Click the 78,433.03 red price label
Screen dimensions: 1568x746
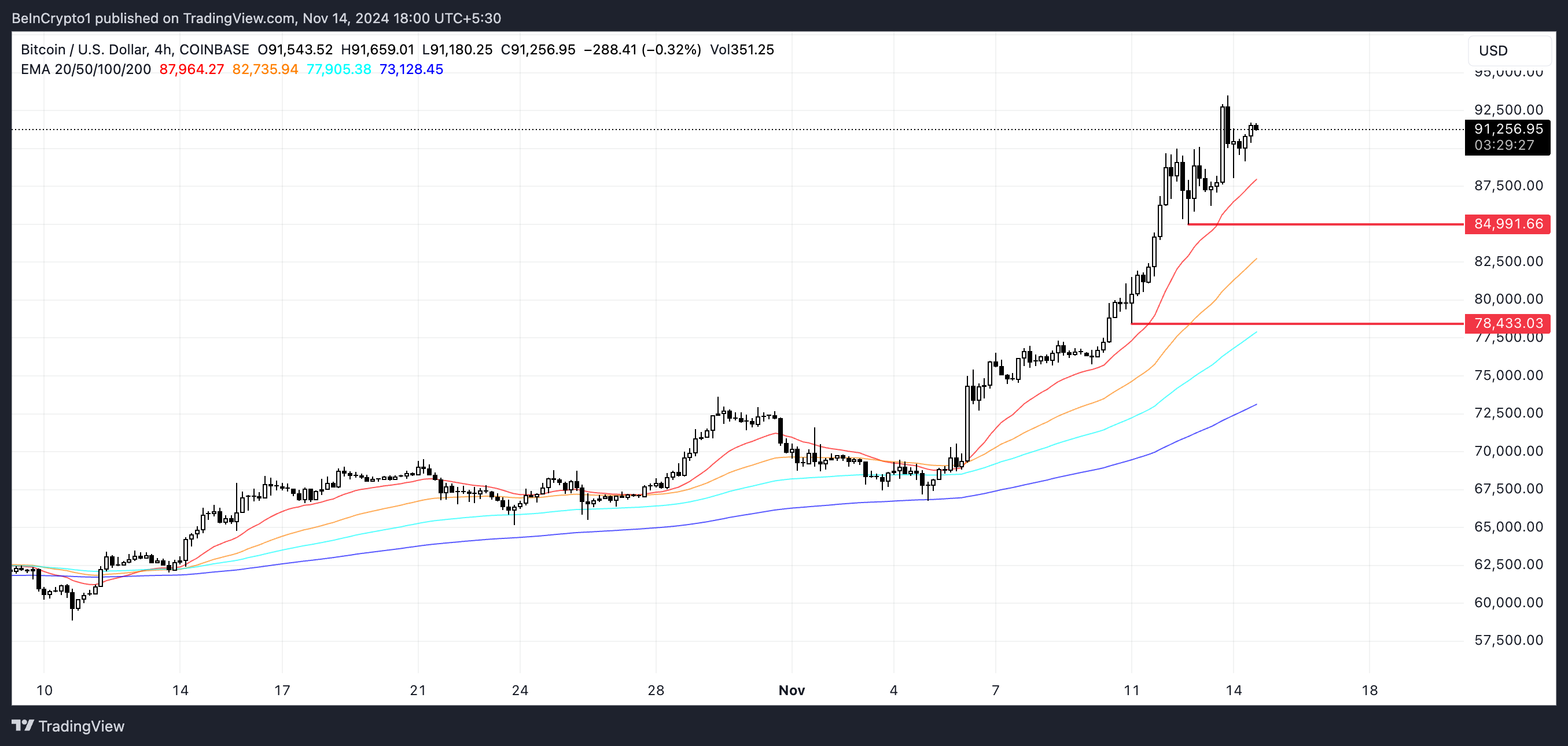1508,323
